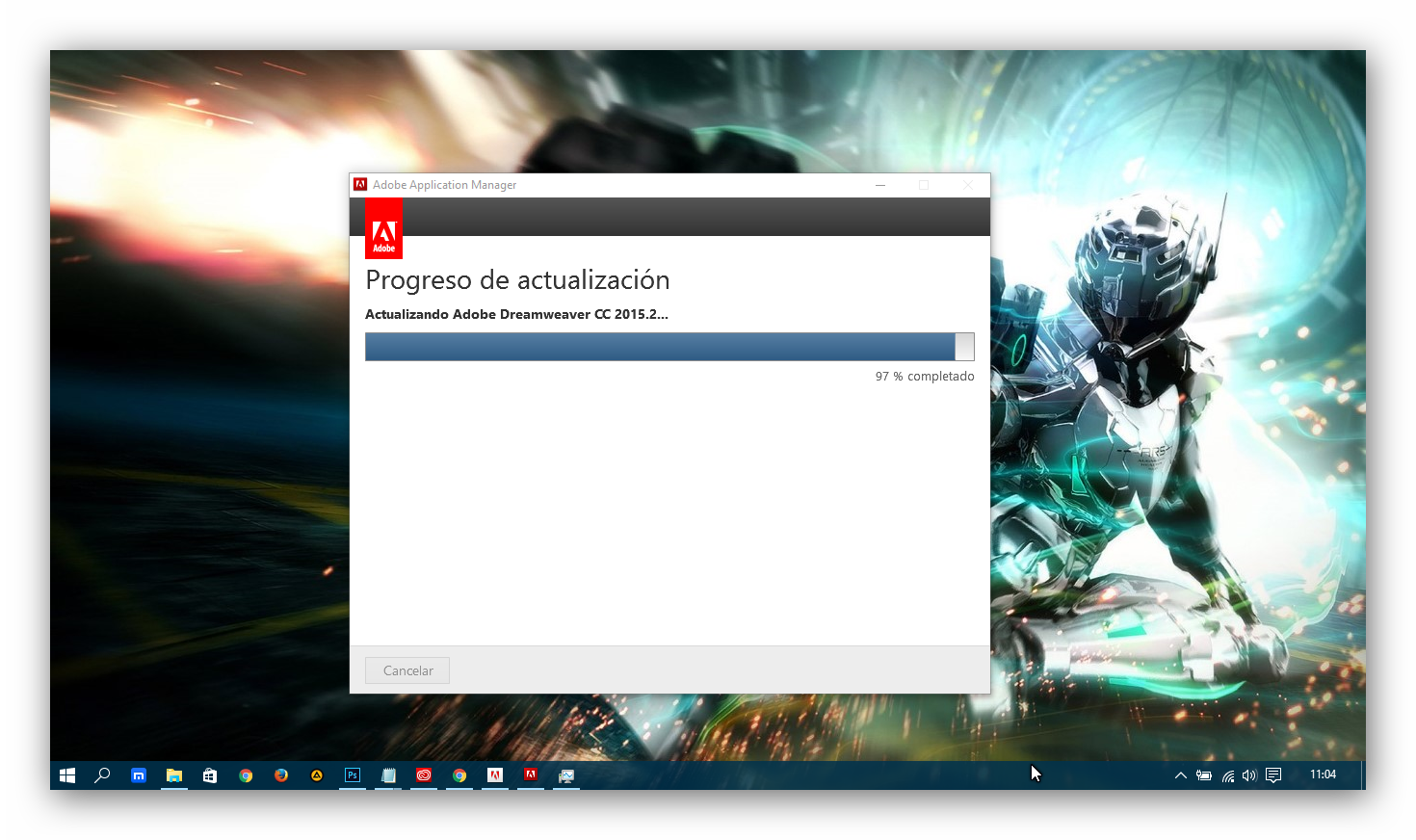The height and width of the screenshot is (840, 1416).
Task: Open the first Chrome taskbar icon
Action: (x=246, y=775)
